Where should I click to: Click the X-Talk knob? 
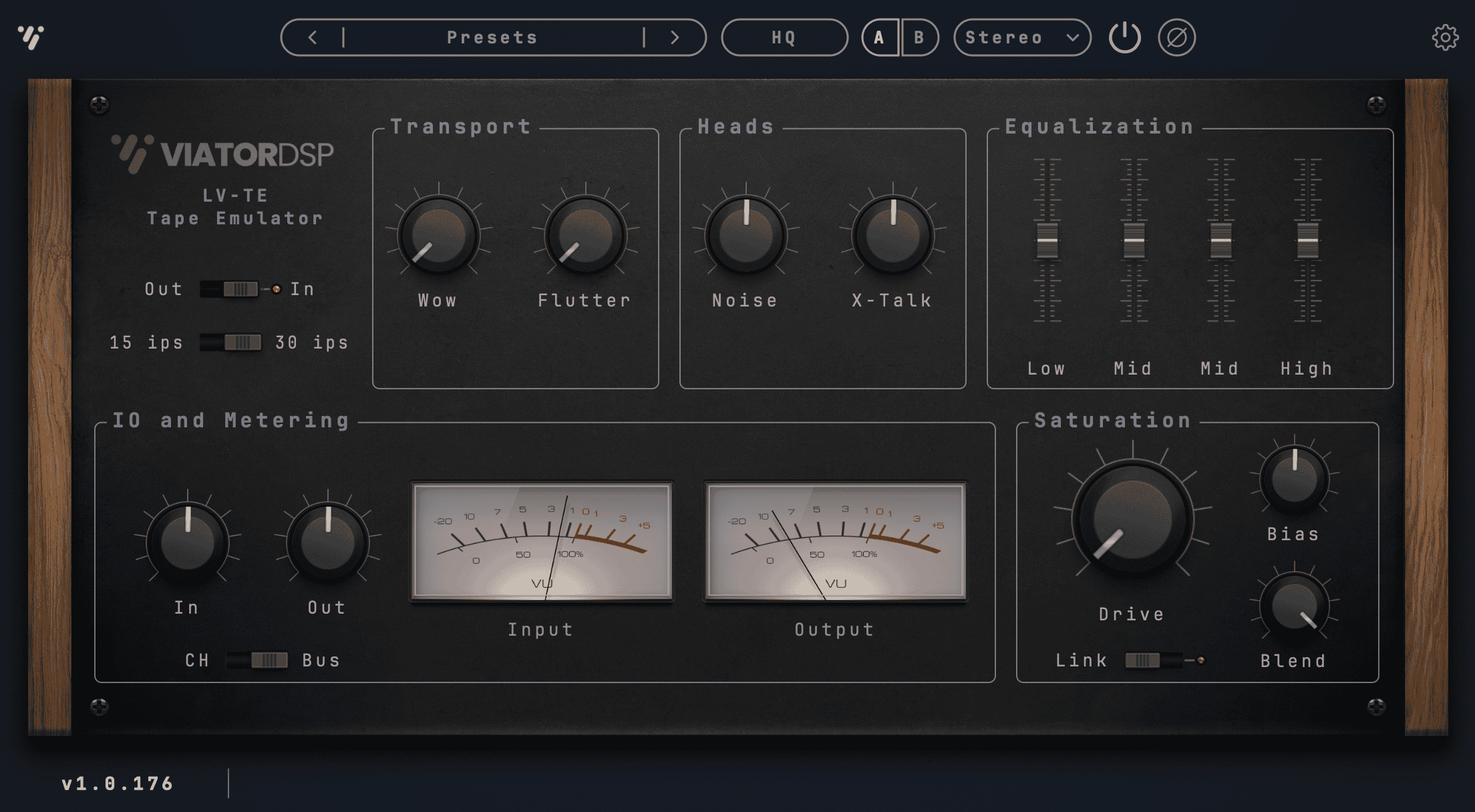pos(893,235)
